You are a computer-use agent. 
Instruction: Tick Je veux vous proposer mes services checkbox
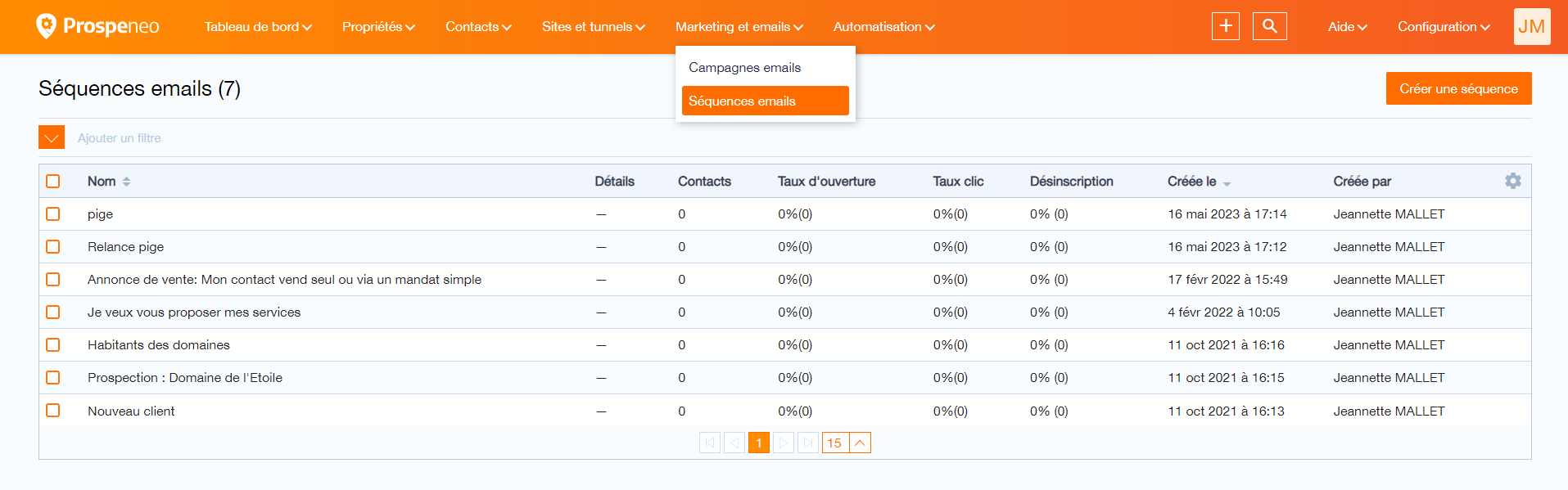pos(53,312)
